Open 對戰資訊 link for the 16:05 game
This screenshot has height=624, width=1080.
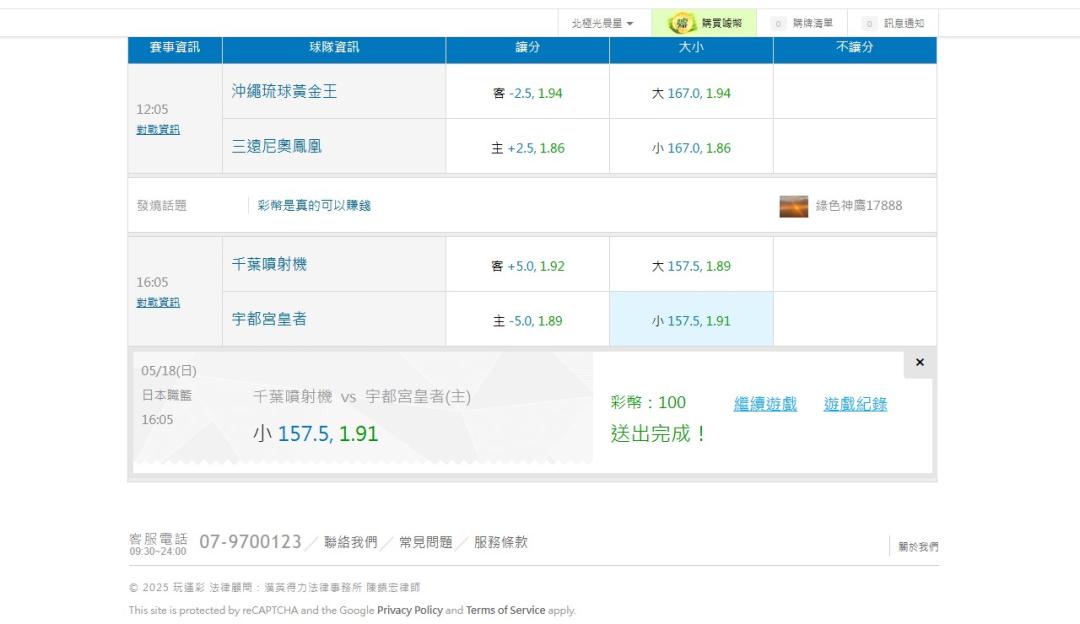pyautogui.click(x=158, y=302)
